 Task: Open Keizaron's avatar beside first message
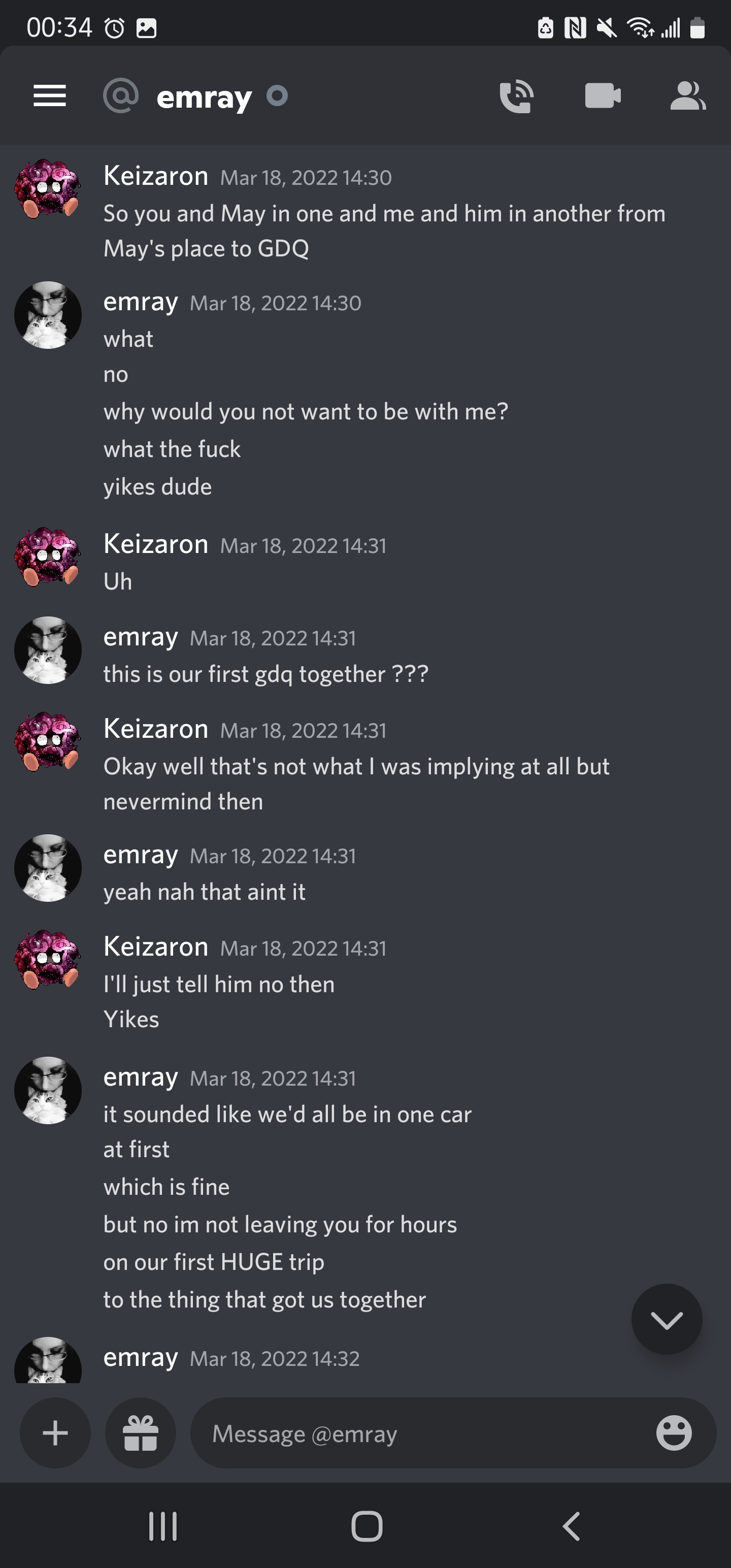coord(48,189)
